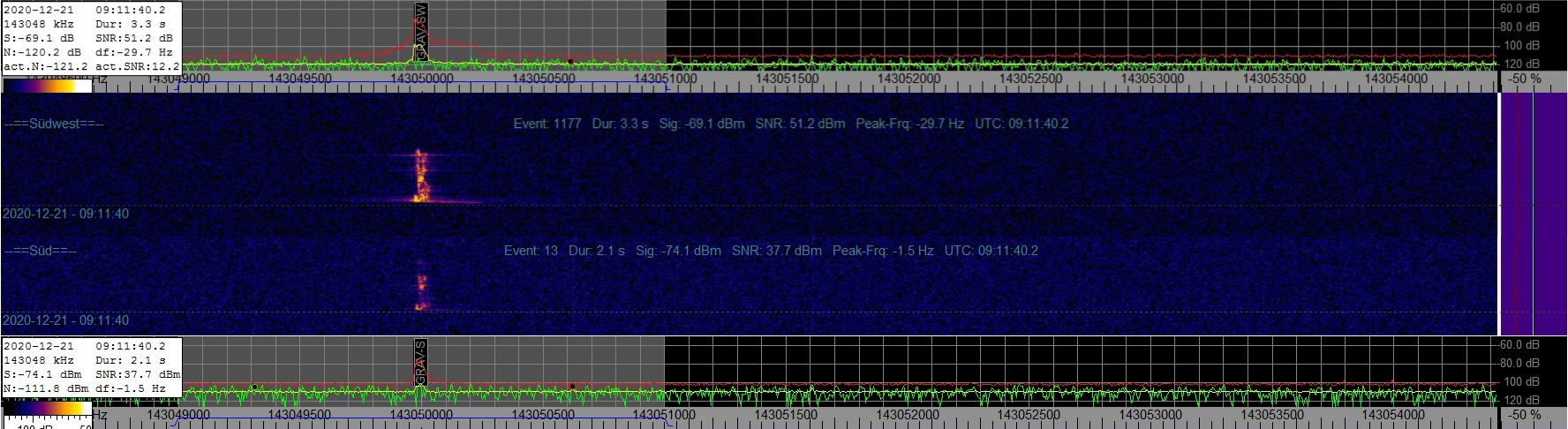Click 143054000 on GRAV-SW frequency axis

point(1397,79)
